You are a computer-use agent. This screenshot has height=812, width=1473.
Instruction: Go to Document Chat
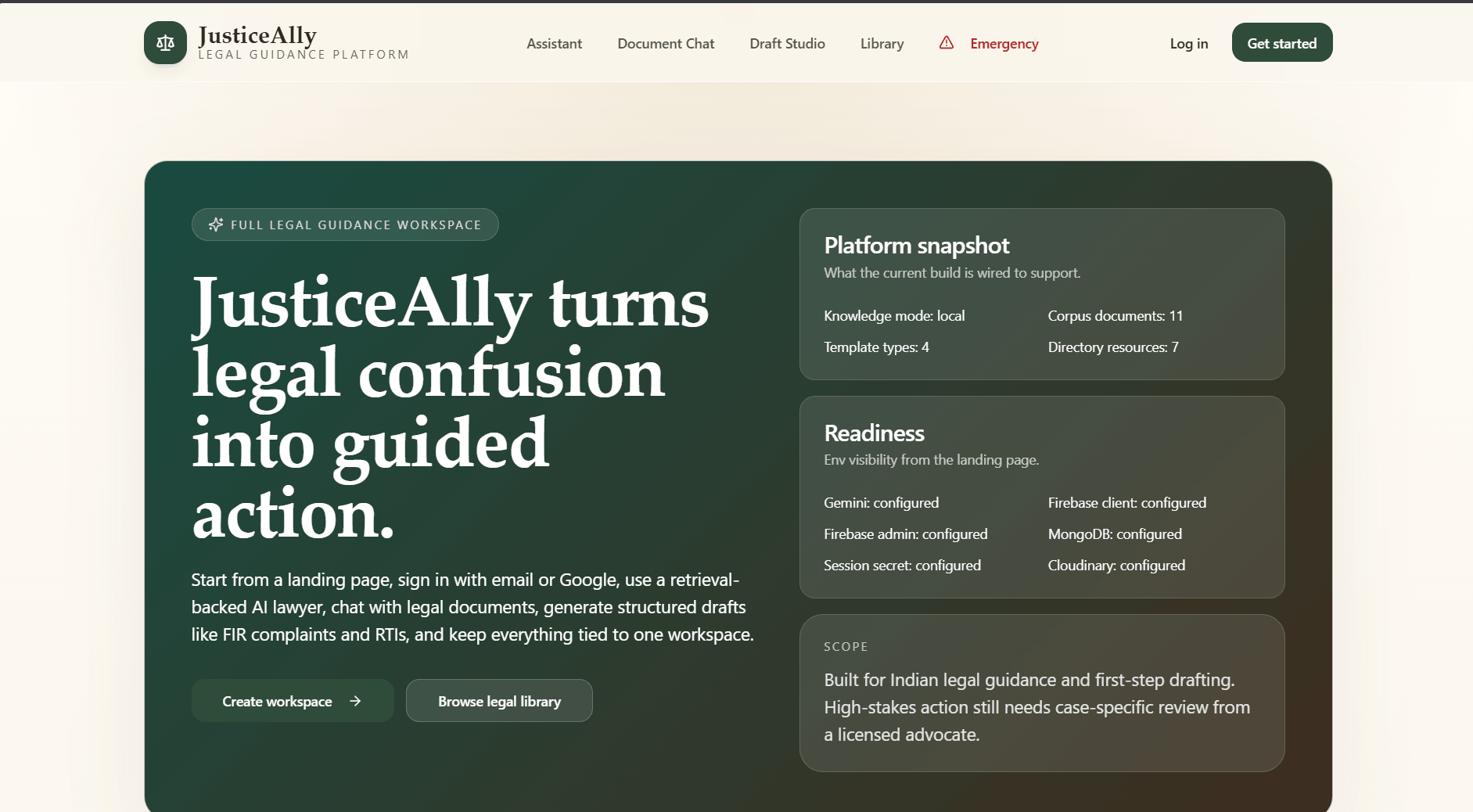(666, 44)
